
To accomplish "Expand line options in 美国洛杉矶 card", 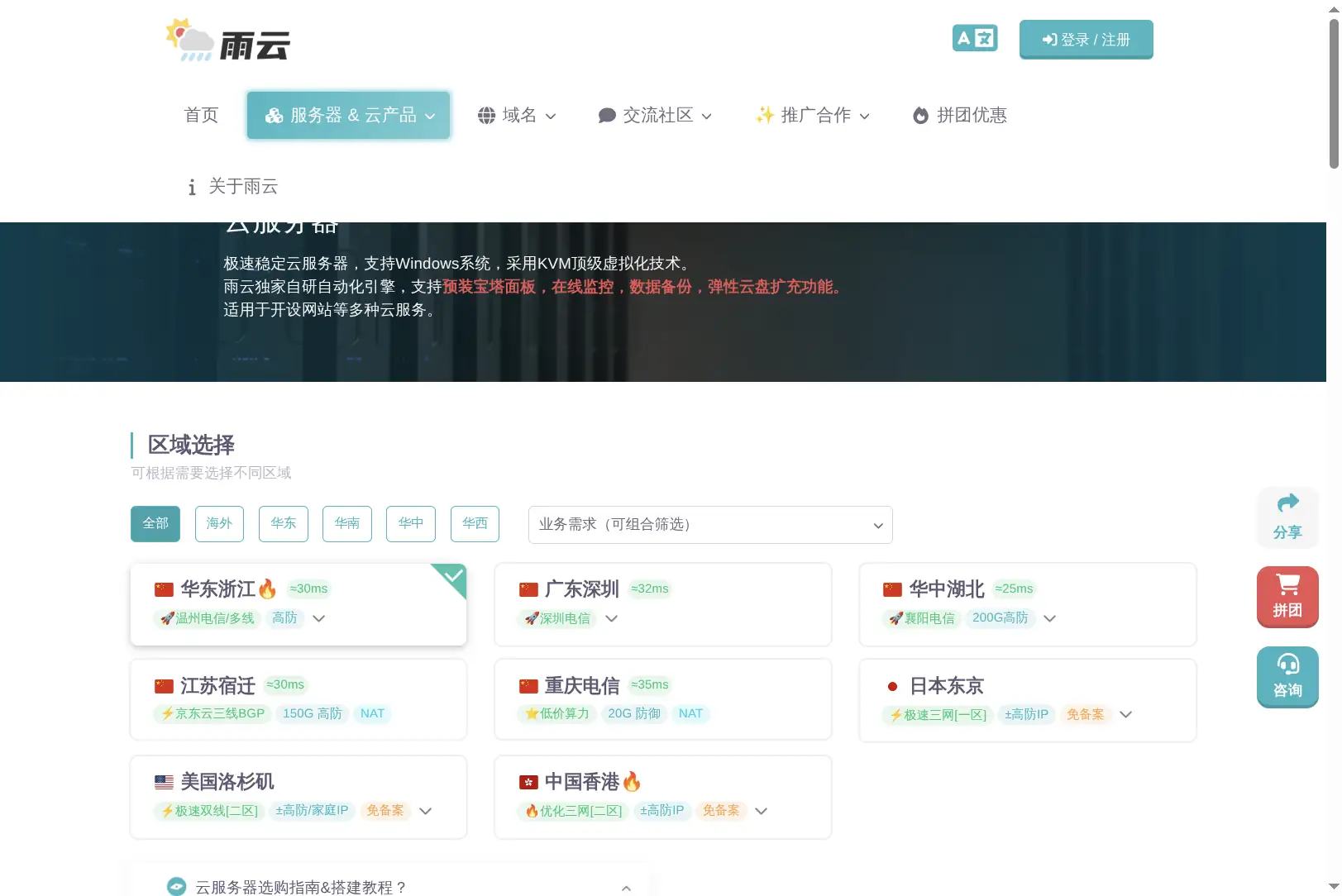I will (426, 811).
